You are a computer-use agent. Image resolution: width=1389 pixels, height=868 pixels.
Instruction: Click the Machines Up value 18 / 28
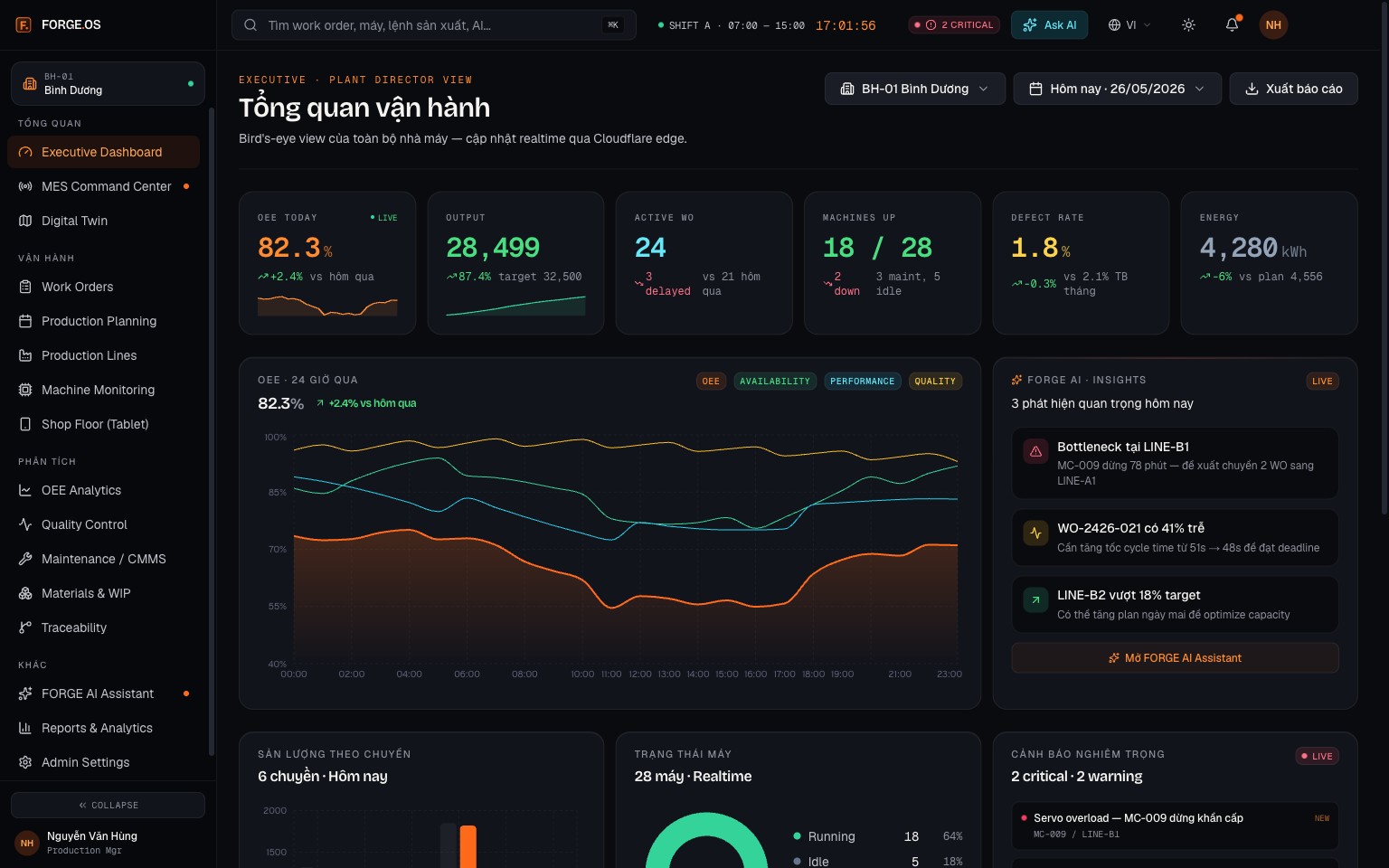(x=877, y=248)
